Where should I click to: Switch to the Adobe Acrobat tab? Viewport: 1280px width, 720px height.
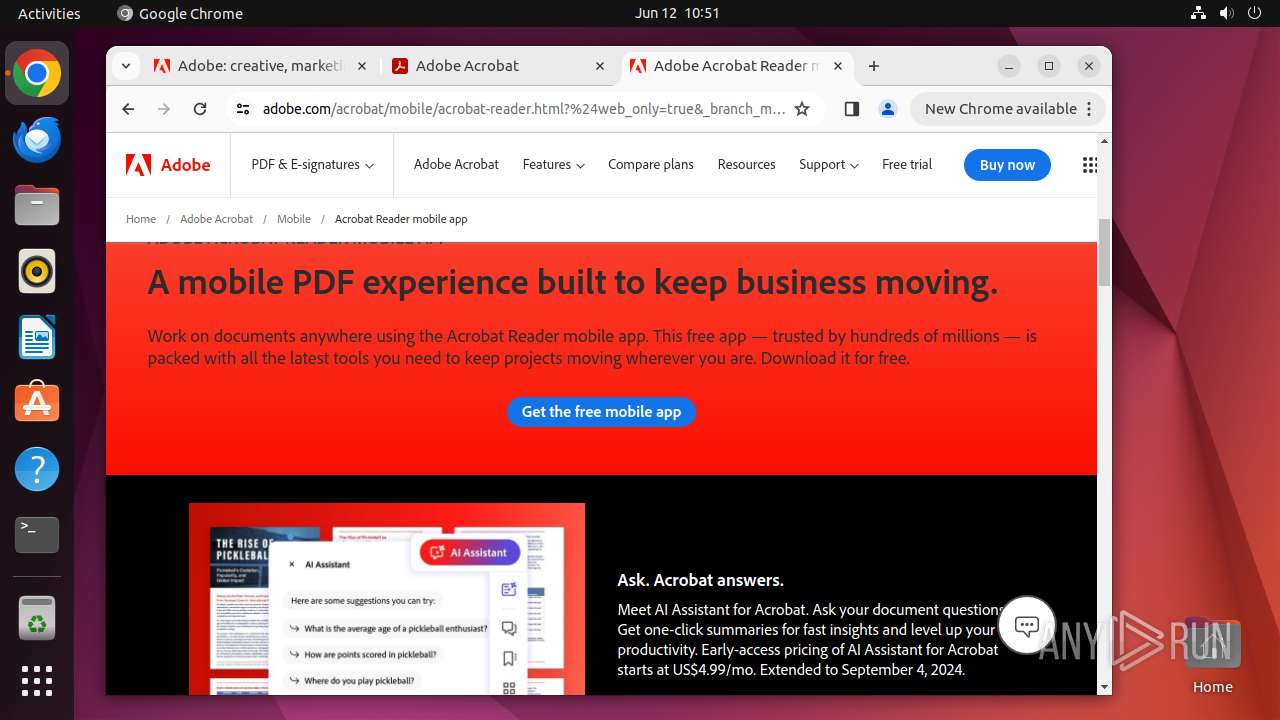pyautogui.click(x=498, y=66)
